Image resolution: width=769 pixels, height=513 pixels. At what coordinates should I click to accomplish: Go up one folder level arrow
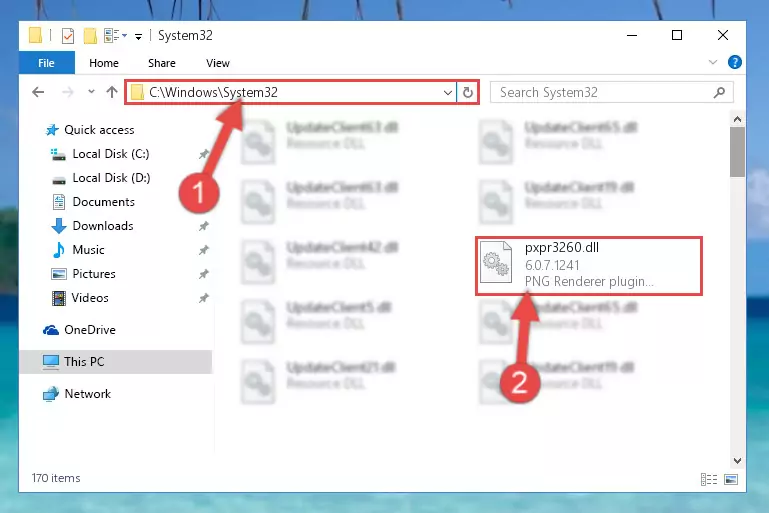click(112, 92)
